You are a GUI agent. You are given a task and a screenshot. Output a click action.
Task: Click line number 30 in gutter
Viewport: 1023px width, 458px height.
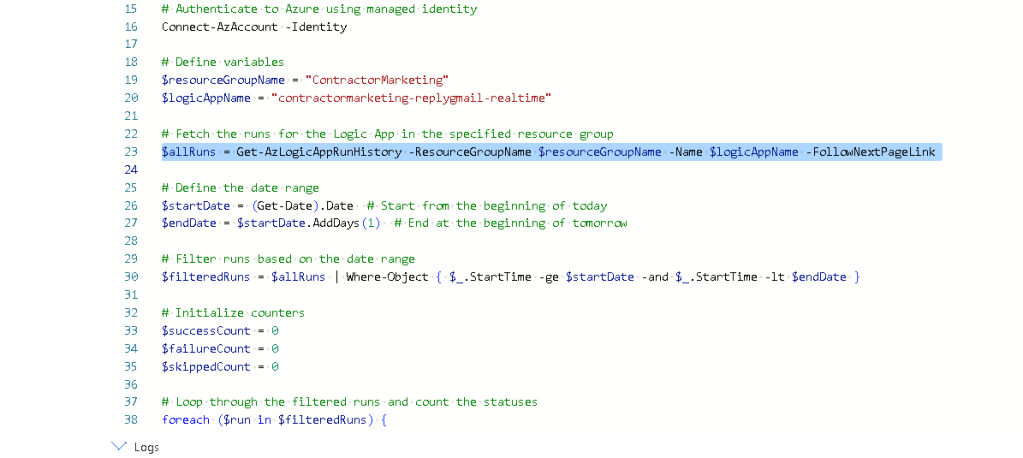point(130,277)
